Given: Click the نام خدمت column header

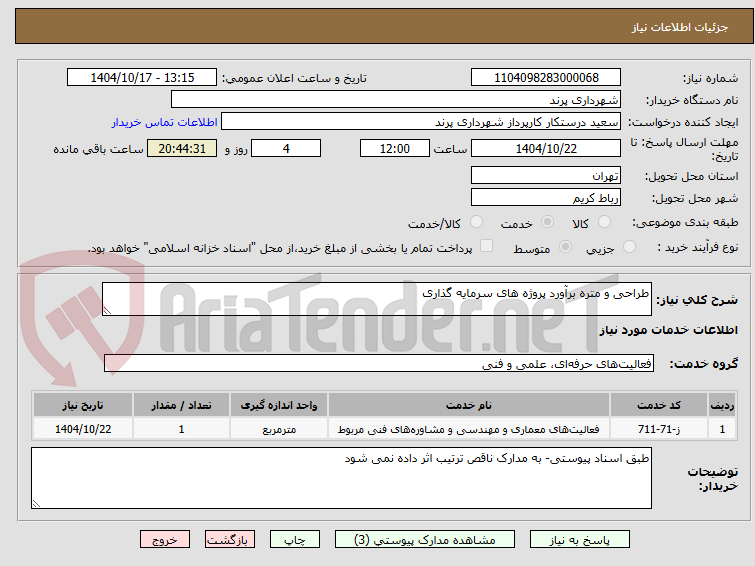Looking at the screenshot, I should click(x=469, y=405).
